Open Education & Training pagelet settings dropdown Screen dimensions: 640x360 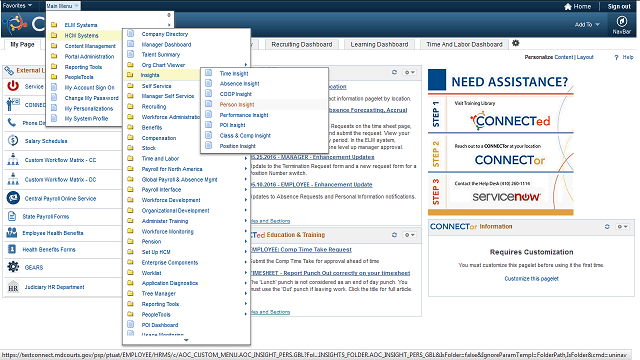[x=409, y=235]
